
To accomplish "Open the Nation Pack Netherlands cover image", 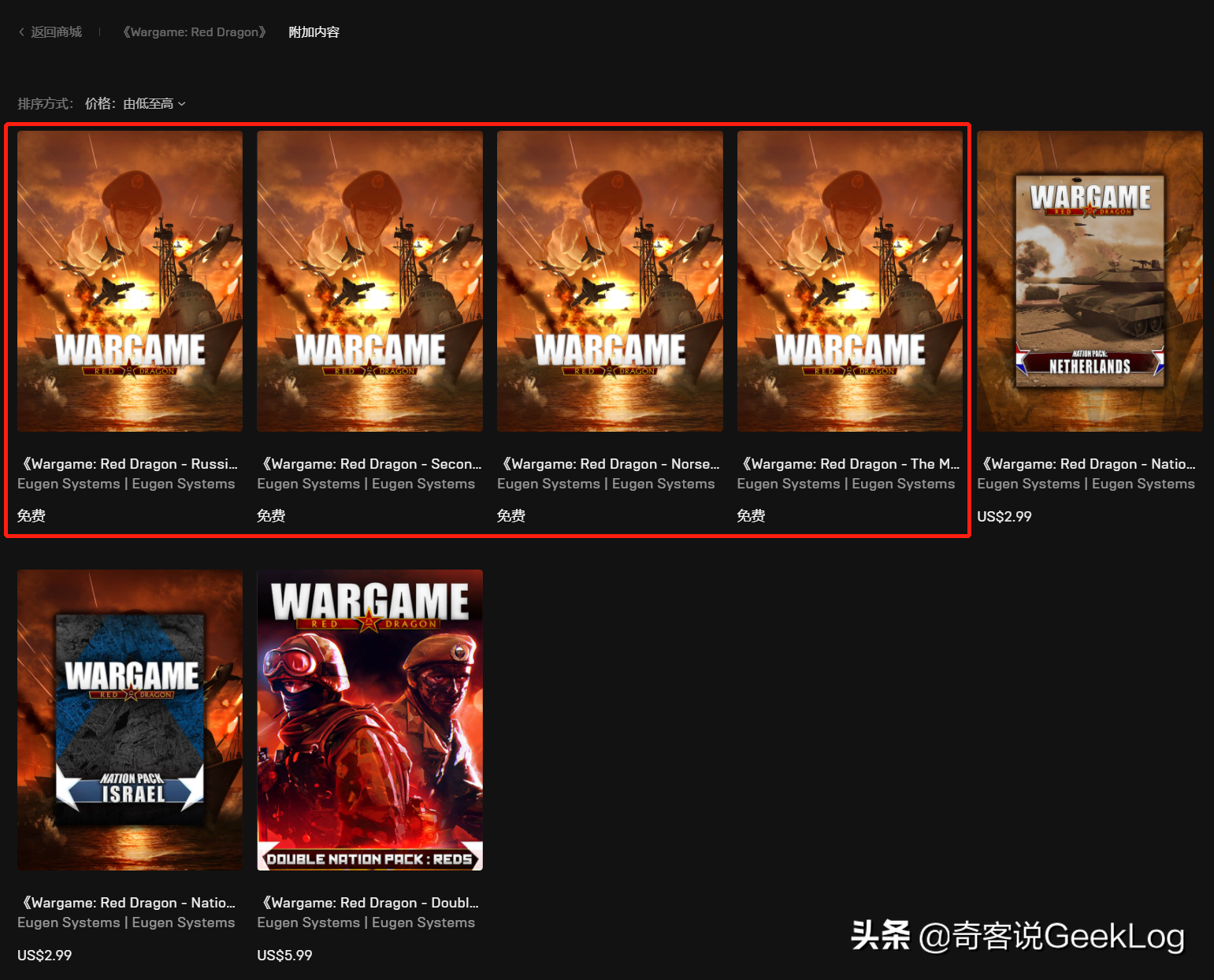I will point(1090,281).
